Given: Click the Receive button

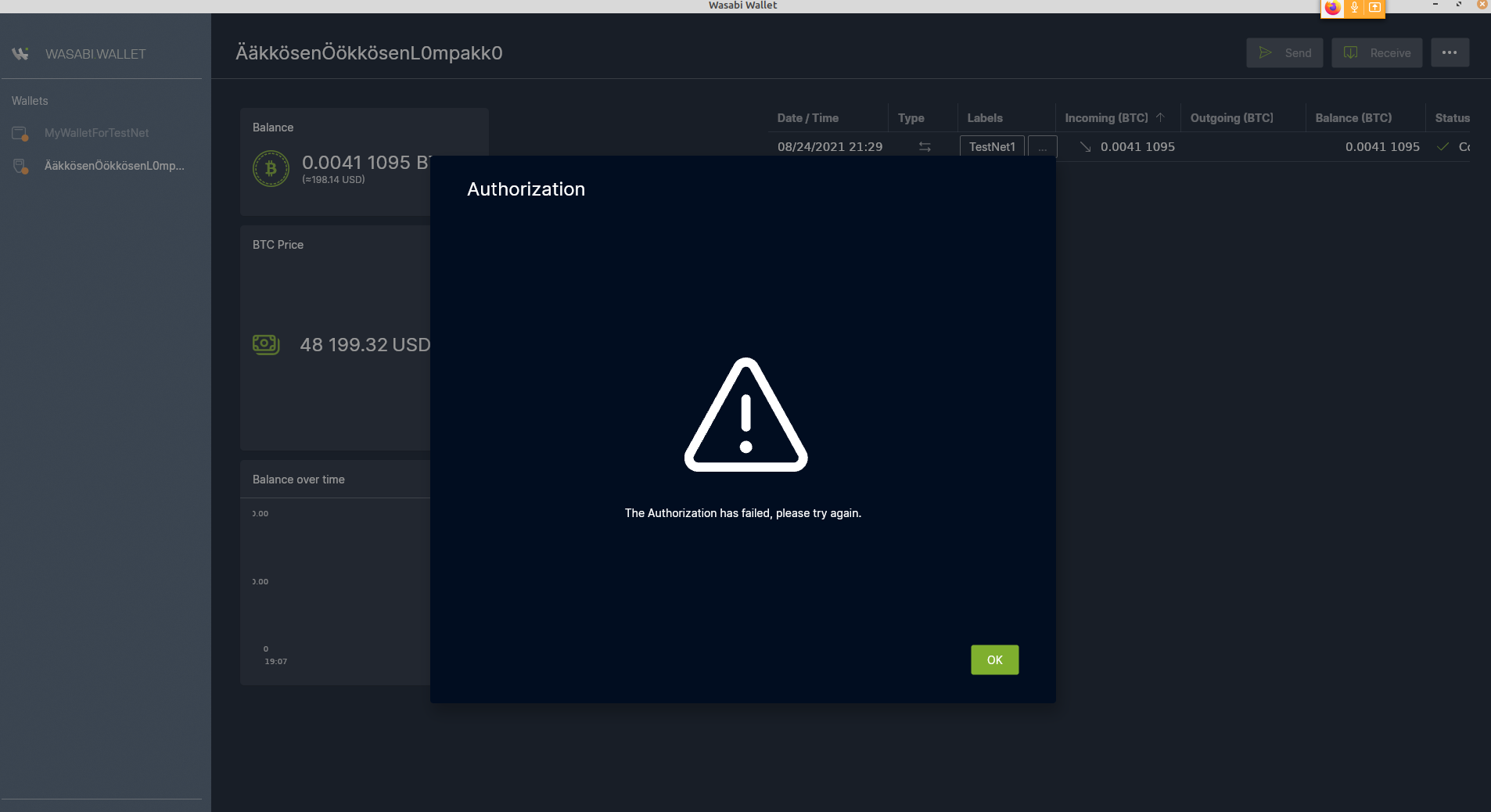Looking at the screenshot, I should coord(1377,53).
